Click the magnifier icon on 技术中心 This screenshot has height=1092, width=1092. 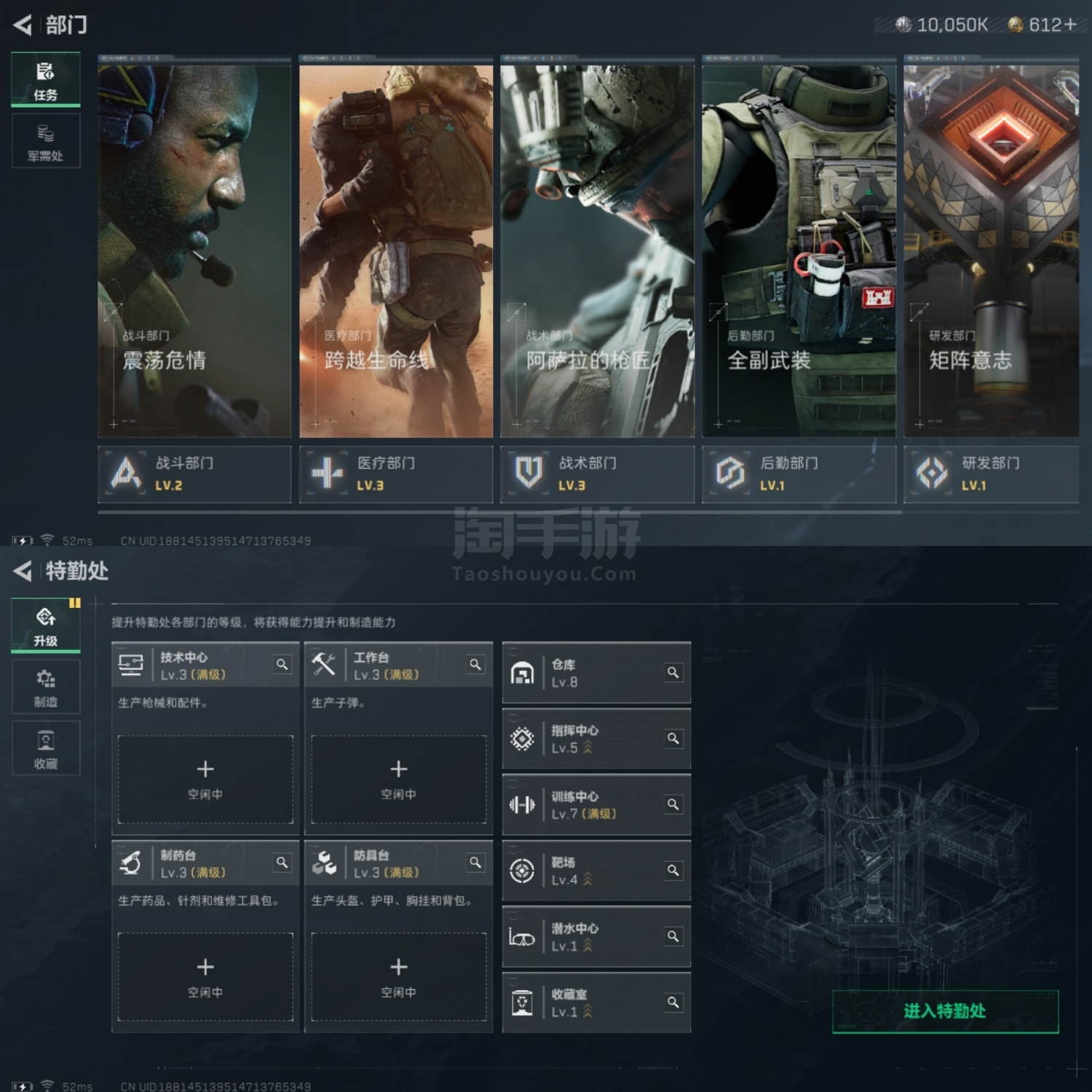(282, 665)
